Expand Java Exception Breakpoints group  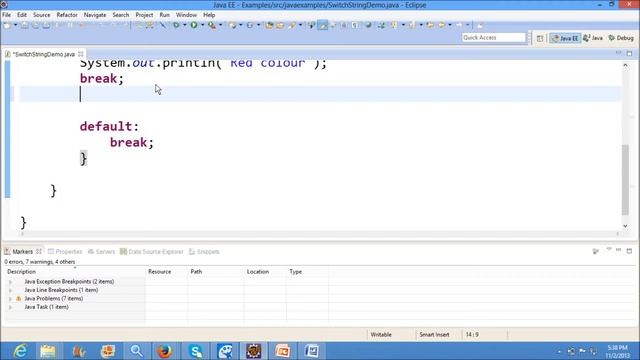pos(10,282)
